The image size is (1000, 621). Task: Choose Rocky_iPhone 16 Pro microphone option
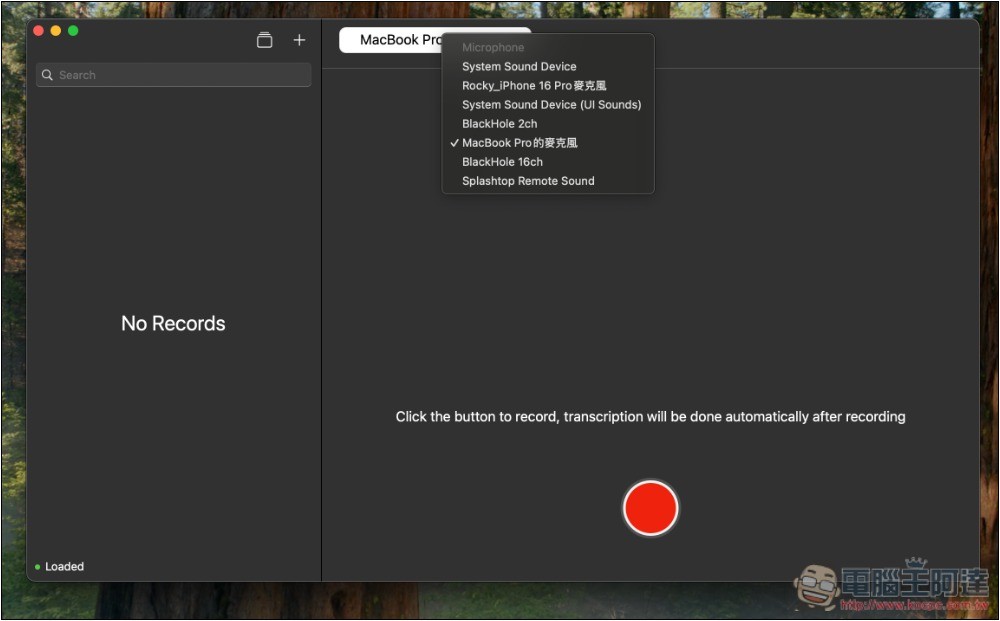(534, 86)
